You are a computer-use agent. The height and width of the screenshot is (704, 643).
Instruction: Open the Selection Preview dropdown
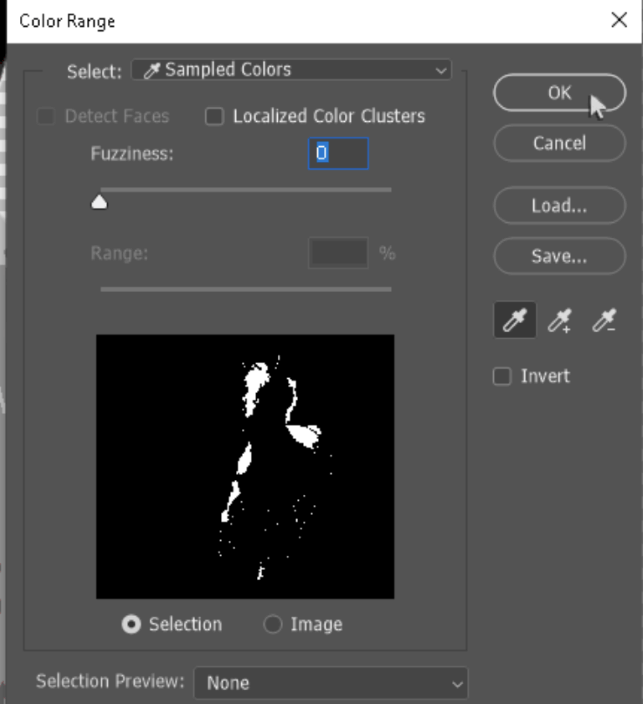[x=331, y=683]
